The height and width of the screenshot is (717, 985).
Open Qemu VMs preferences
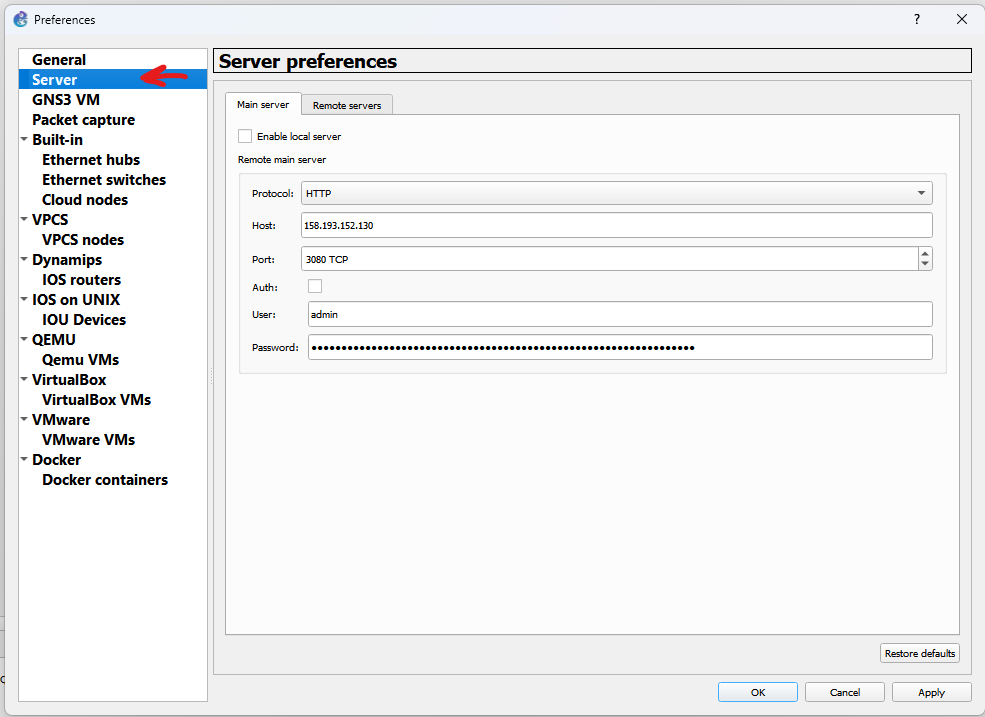click(80, 359)
